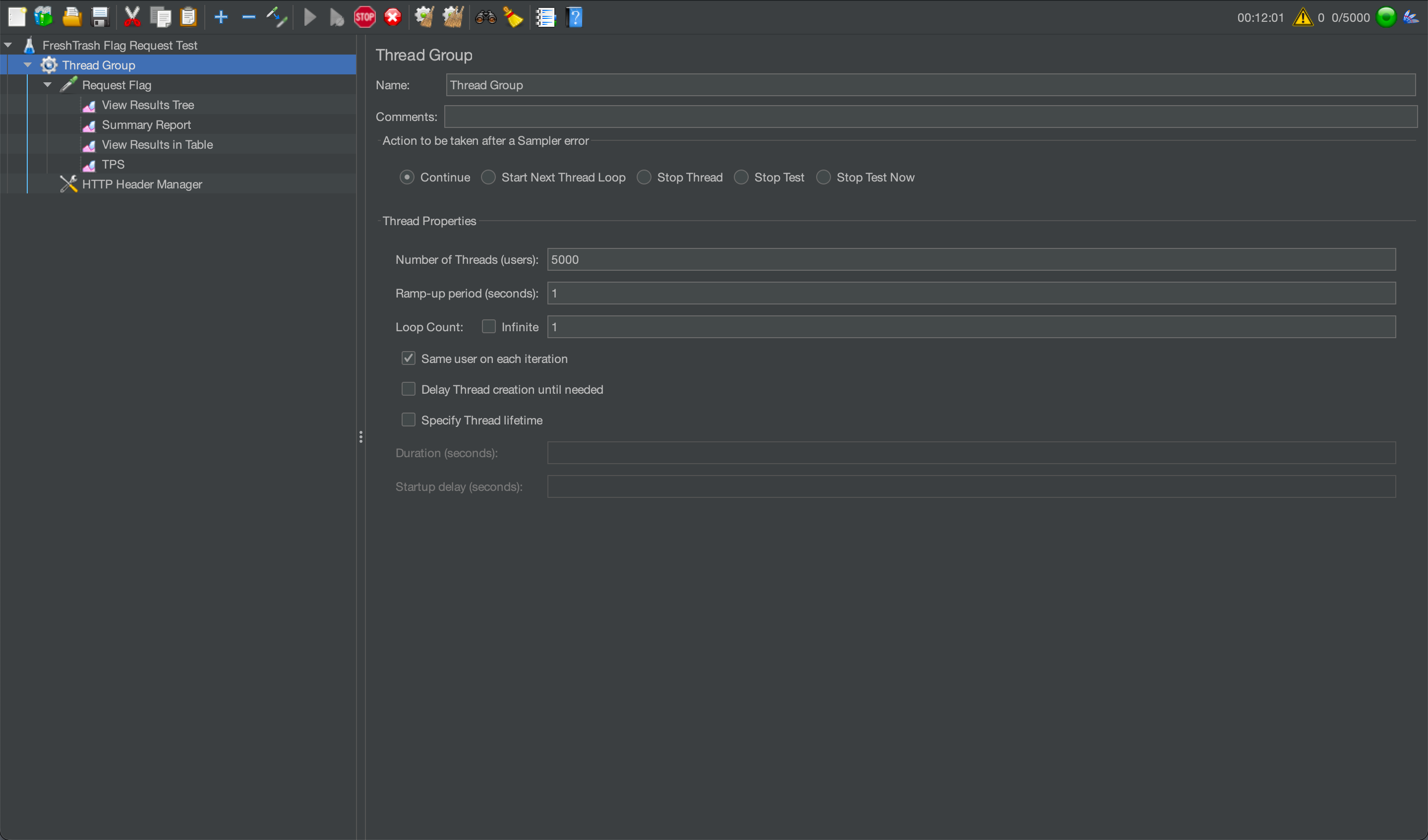Open the TPS listener
This screenshot has width=1428, height=840.
pyautogui.click(x=113, y=164)
